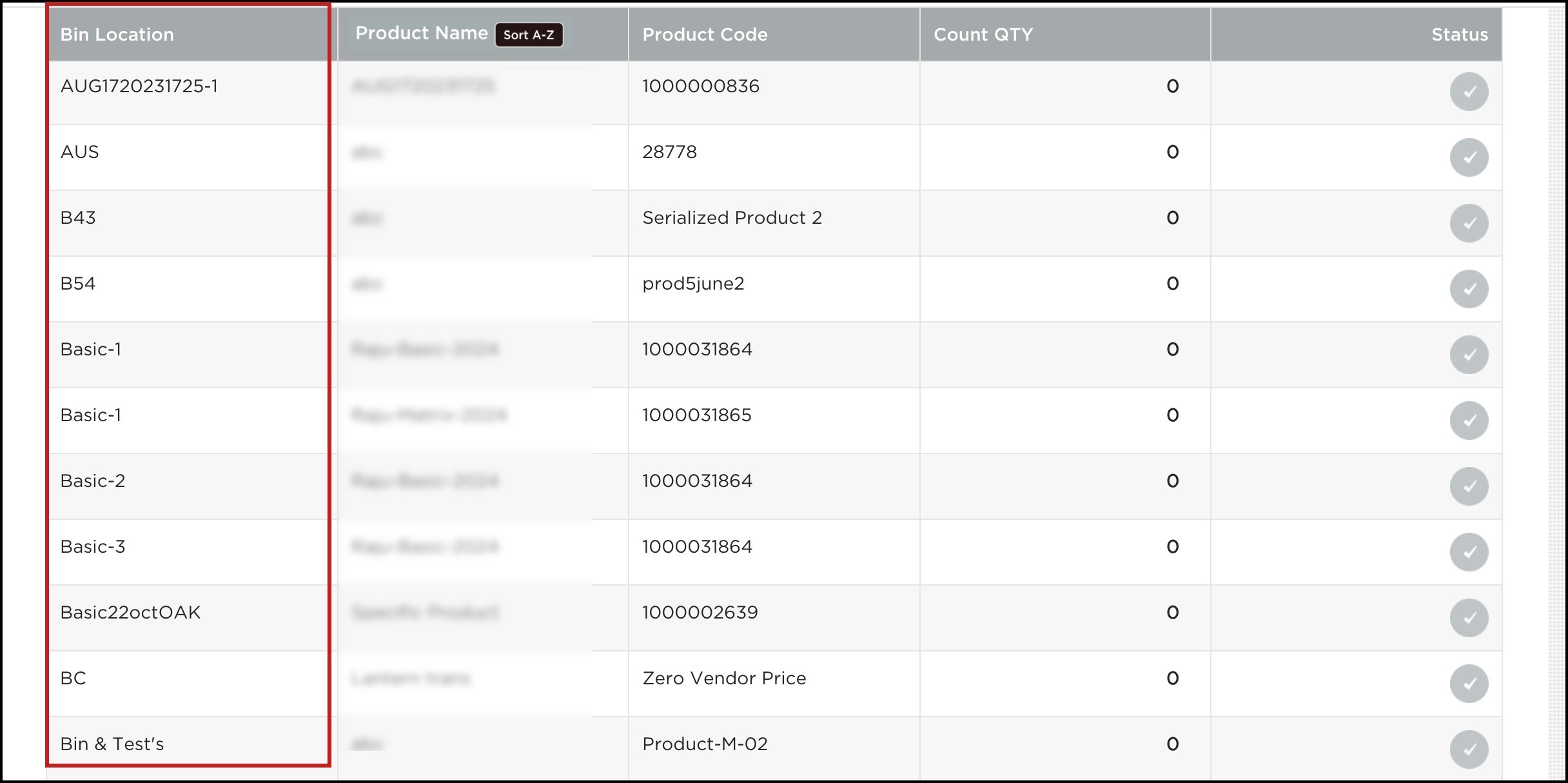Click status checkmark for BC row
This screenshot has width=1568, height=783.
pos(1469,684)
